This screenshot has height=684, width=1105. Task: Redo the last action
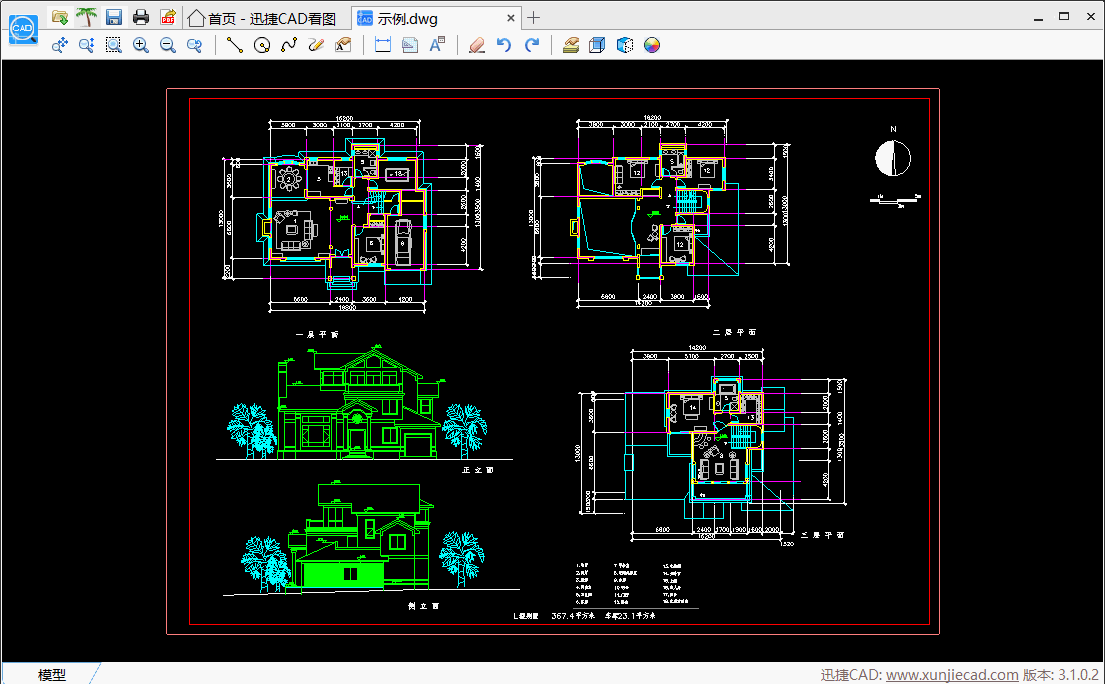[x=532, y=45]
